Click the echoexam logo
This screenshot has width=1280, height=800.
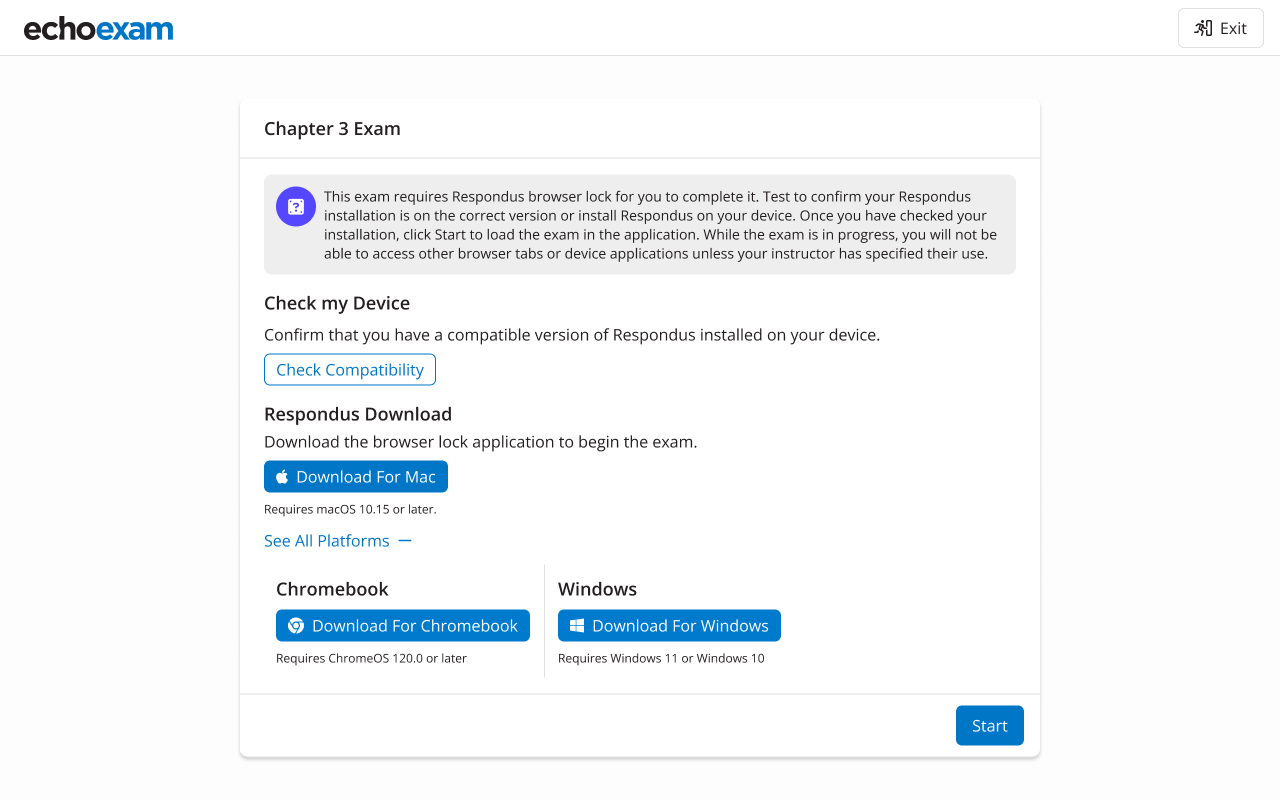point(98,28)
